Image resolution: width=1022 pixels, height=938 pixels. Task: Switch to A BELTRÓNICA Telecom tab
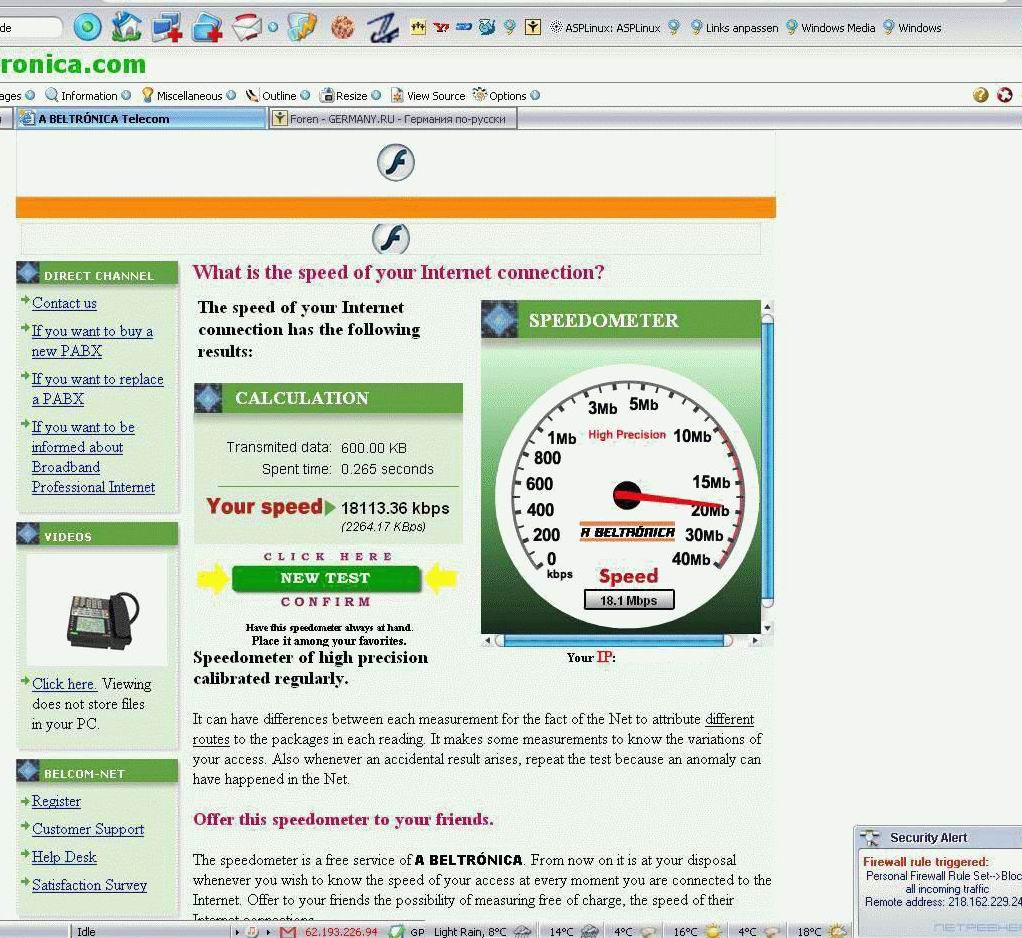pos(140,119)
